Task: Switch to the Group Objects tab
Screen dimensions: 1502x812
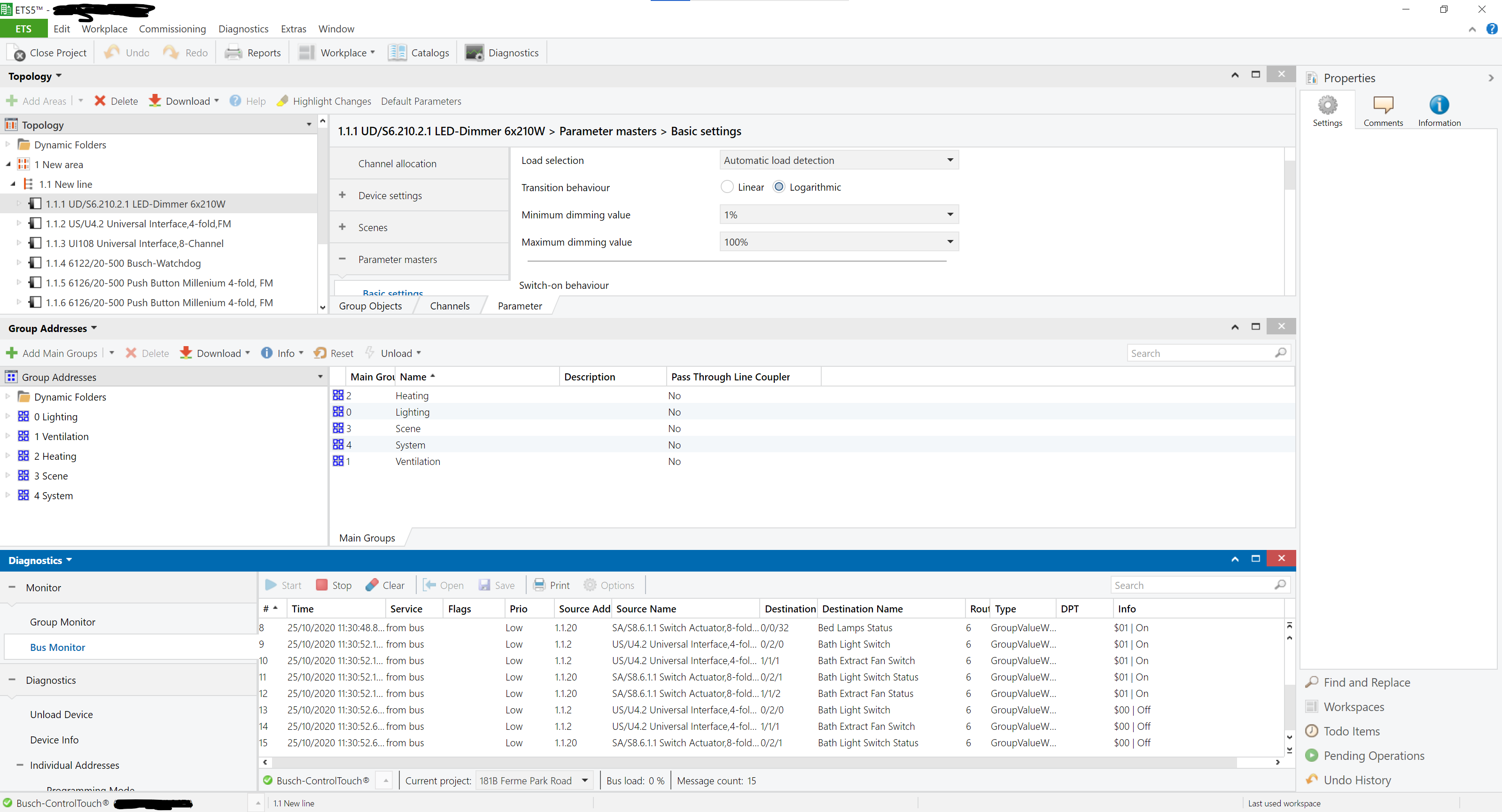Action: point(370,305)
